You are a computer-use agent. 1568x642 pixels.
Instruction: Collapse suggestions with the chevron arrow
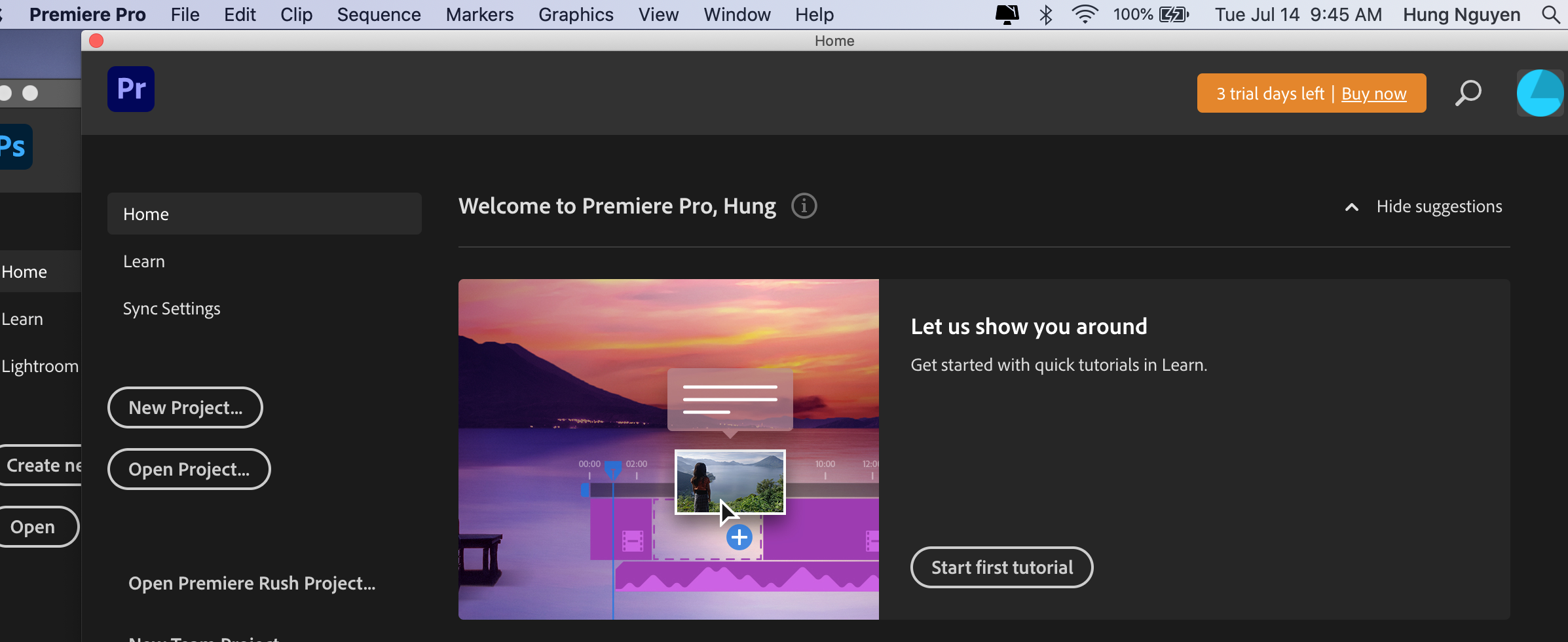click(x=1351, y=207)
